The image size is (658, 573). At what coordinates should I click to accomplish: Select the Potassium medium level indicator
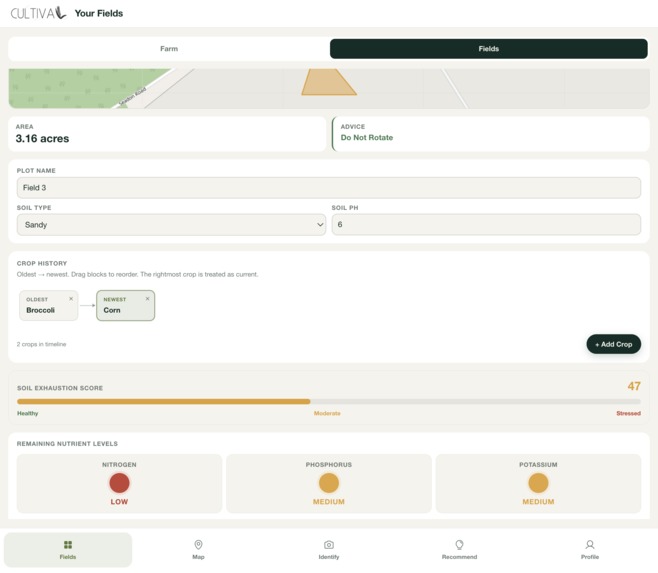pos(538,483)
